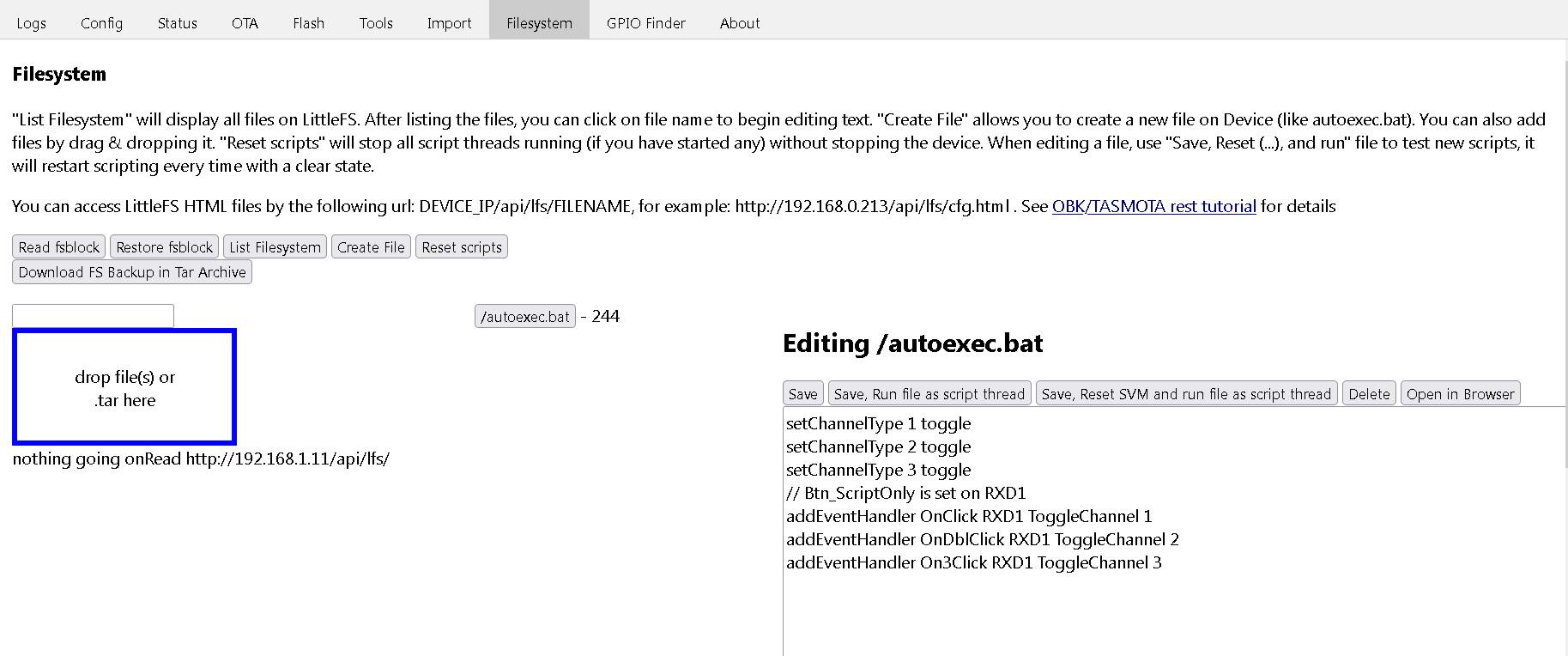Focus the text input above drop zone
The image size is (1568, 656).
pos(93,316)
